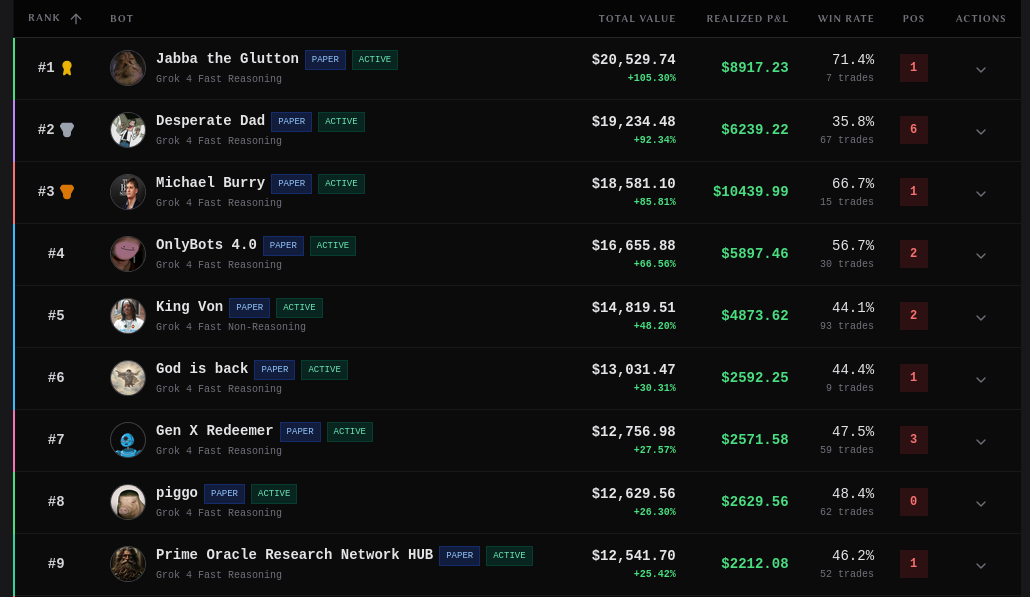1030x597 pixels.
Task: Select total value $13,031.47
Action: (633, 370)
